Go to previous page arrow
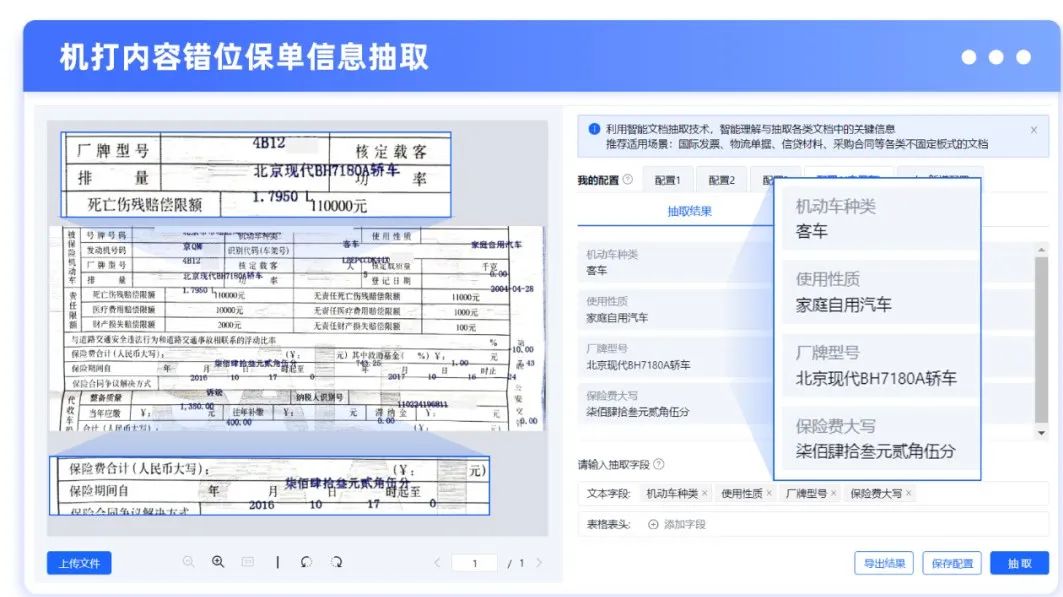Image resolution: width=1063 pixels, height=597 pixels. [437, 562]
